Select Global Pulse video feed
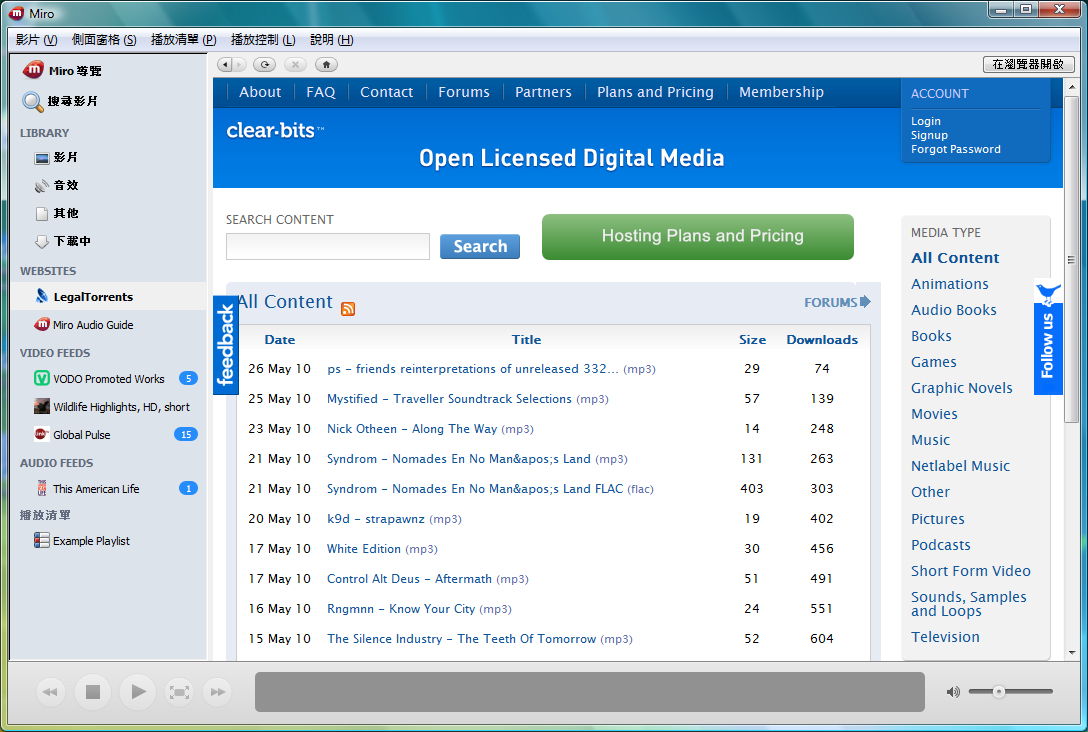Viewport: 1088px width, 732px height. (x=109, y=434)
